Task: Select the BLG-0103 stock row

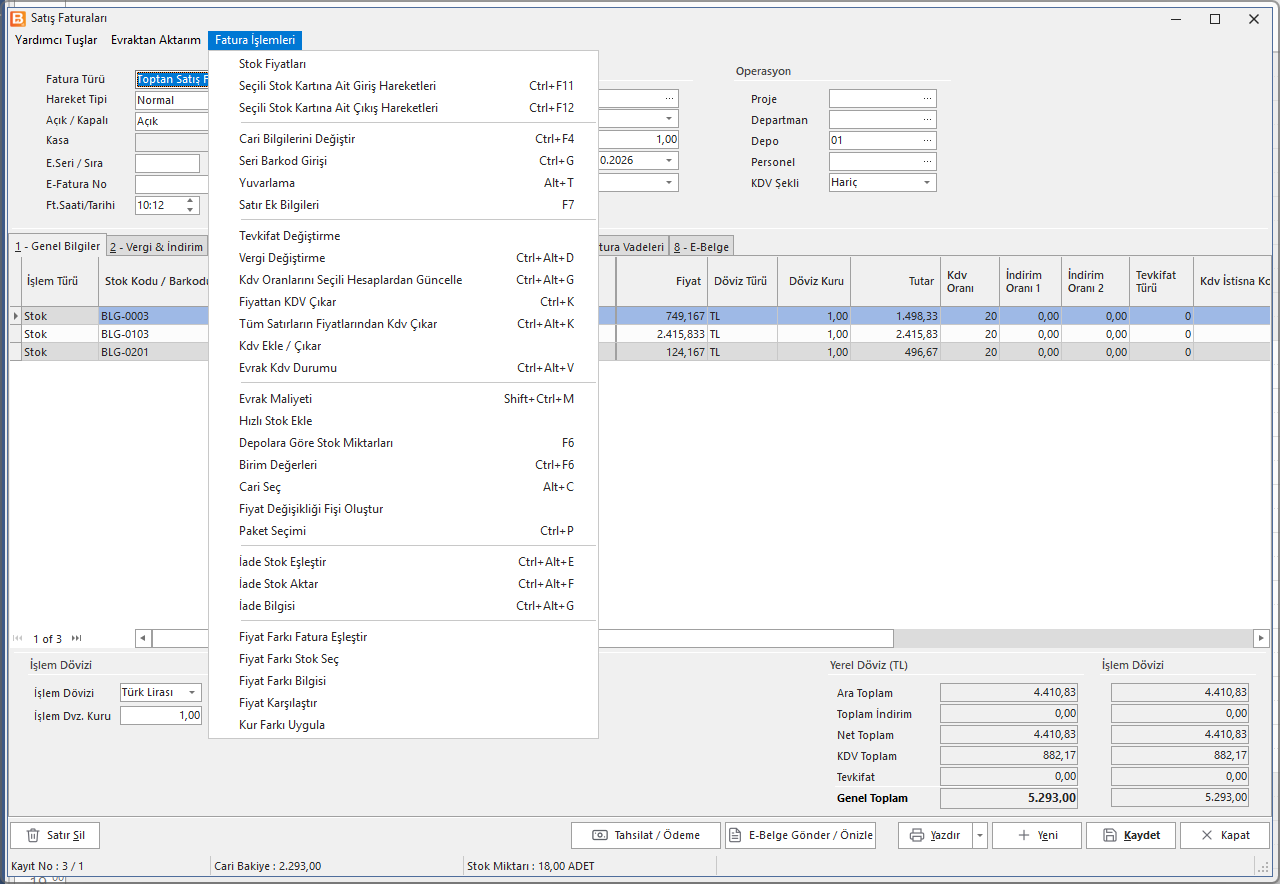Action: [640, 334]
